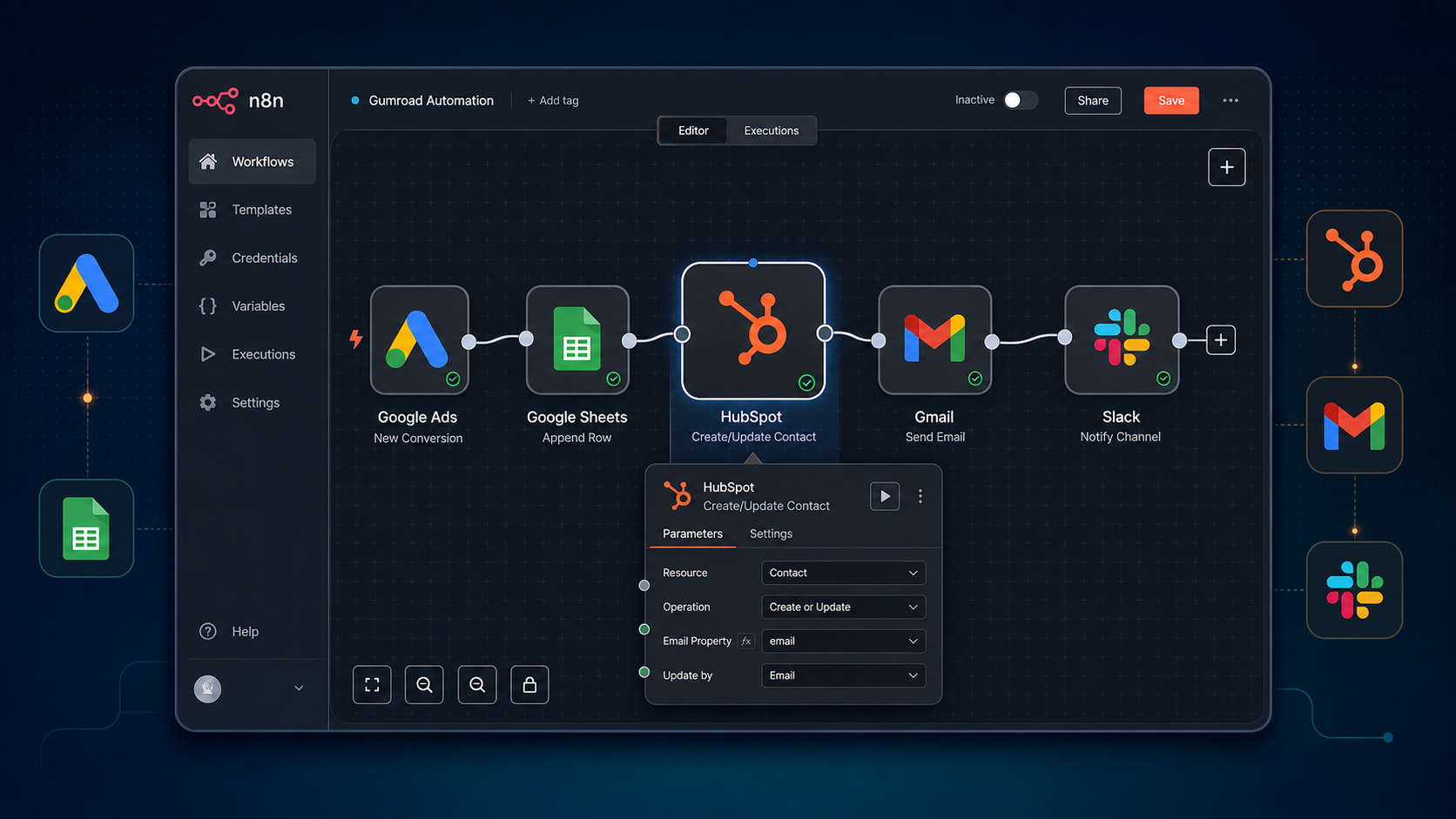
Task: Open Variables sidebar item
Action: coord(252,306)
